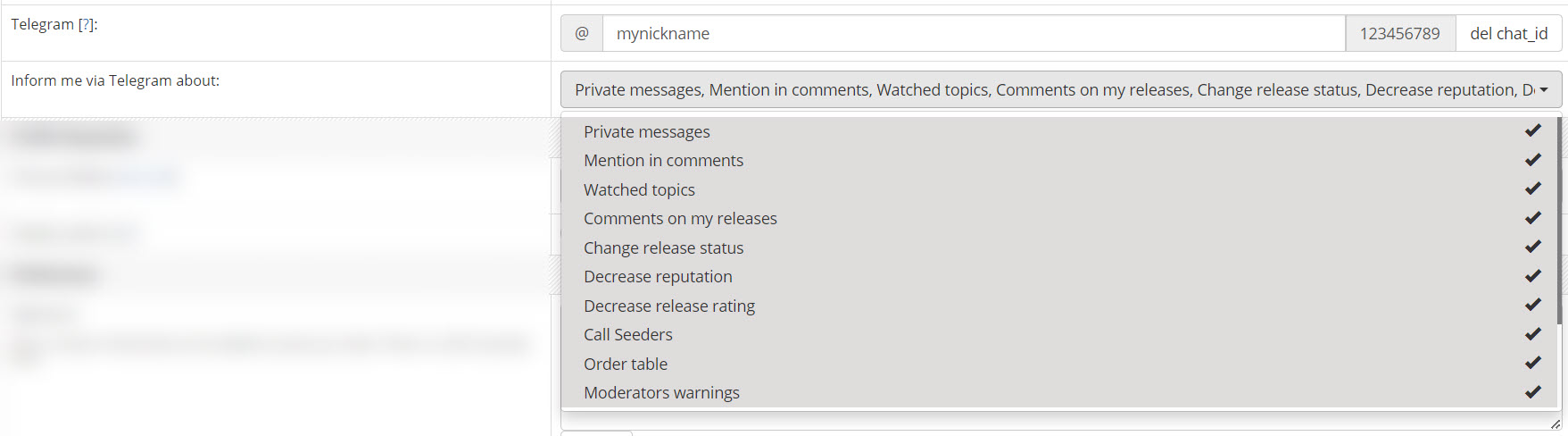Viewport: 1568px width, 436px height.
Task: Click the Moderators warnings checkmark icon
Action: (x=1532, y=392)
